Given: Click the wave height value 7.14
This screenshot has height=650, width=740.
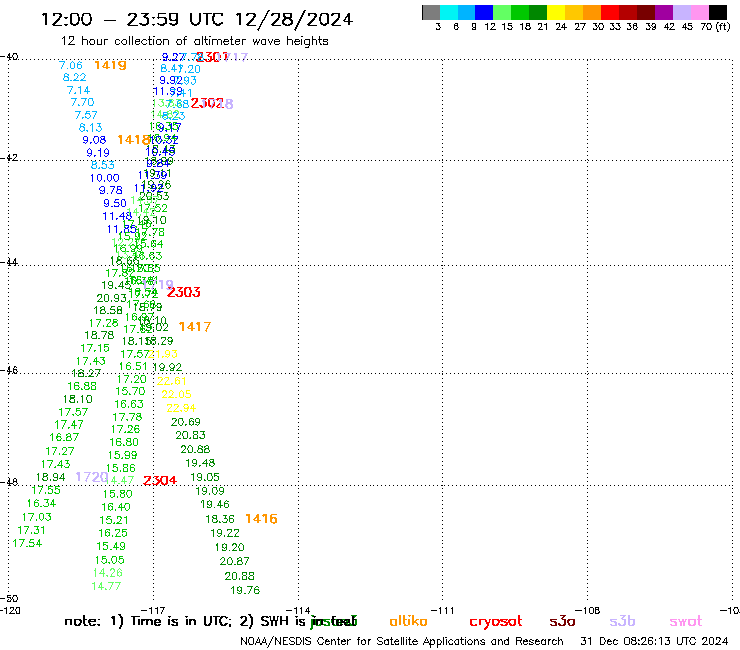Looking at the screenshot, I should pyautogui.click(x=78, y=90).
